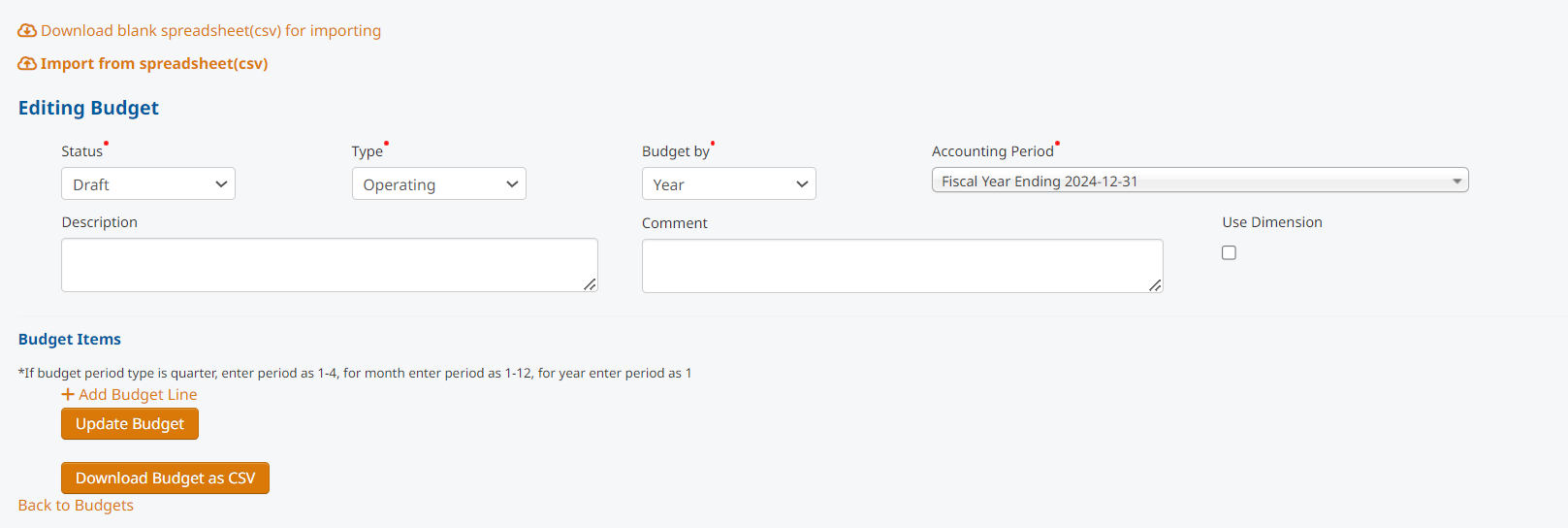Click the Download blank spreadsheet(csv) link
Image resolution: width=1568 pixels, height=528 pixels.
pyautogui.click(x=210, y=31)
